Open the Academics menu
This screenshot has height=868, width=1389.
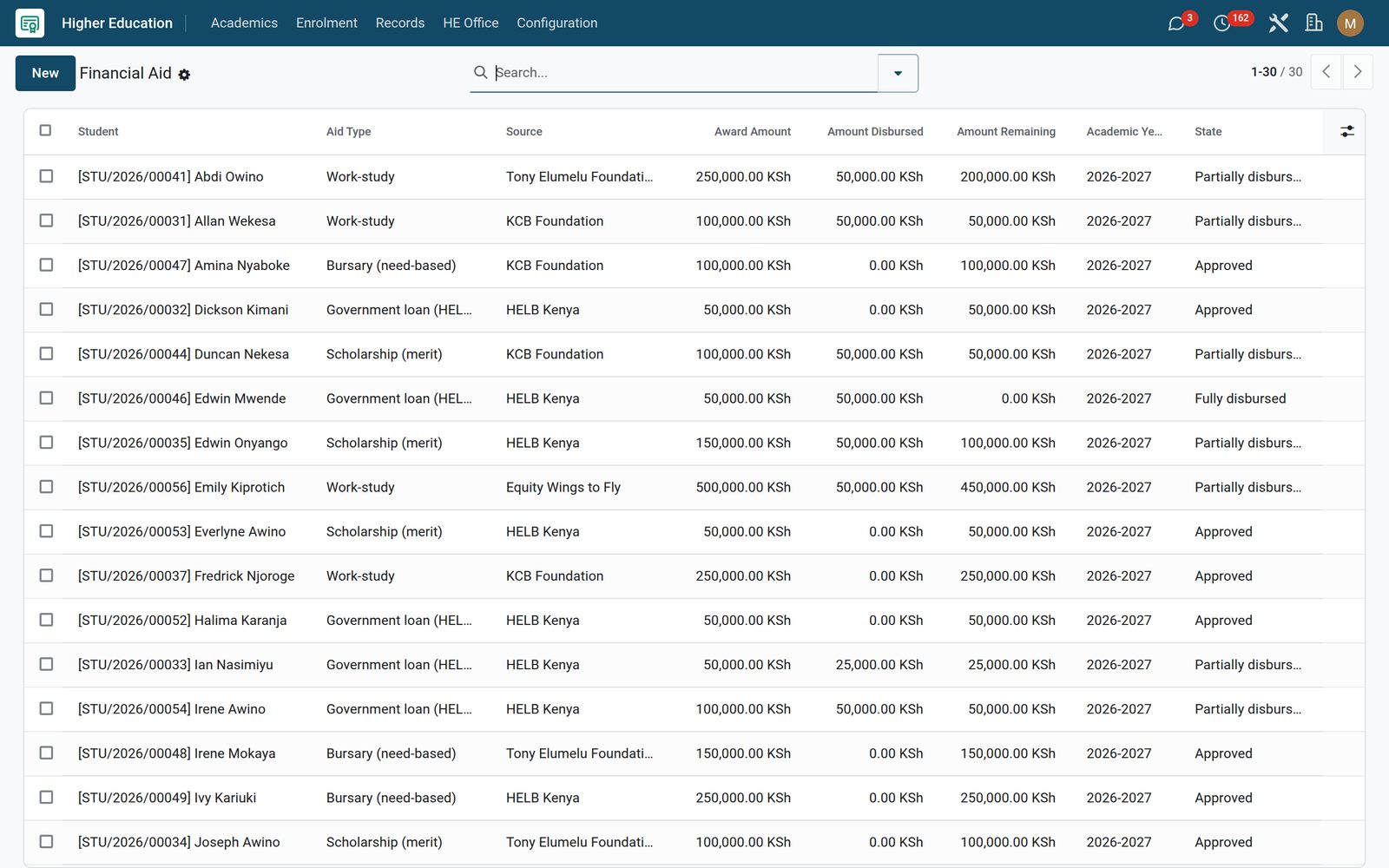244,23
